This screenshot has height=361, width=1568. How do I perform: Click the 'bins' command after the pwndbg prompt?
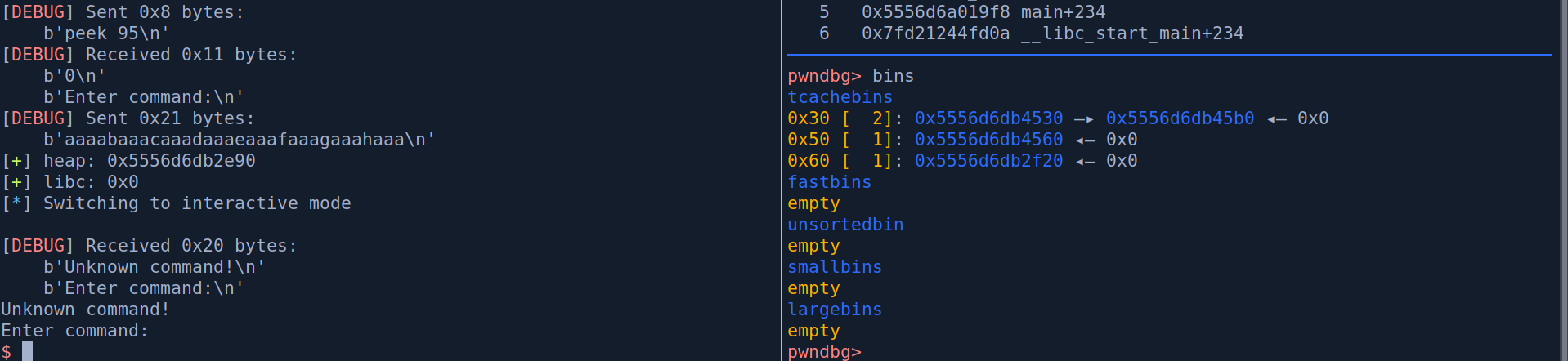point(893,76)
